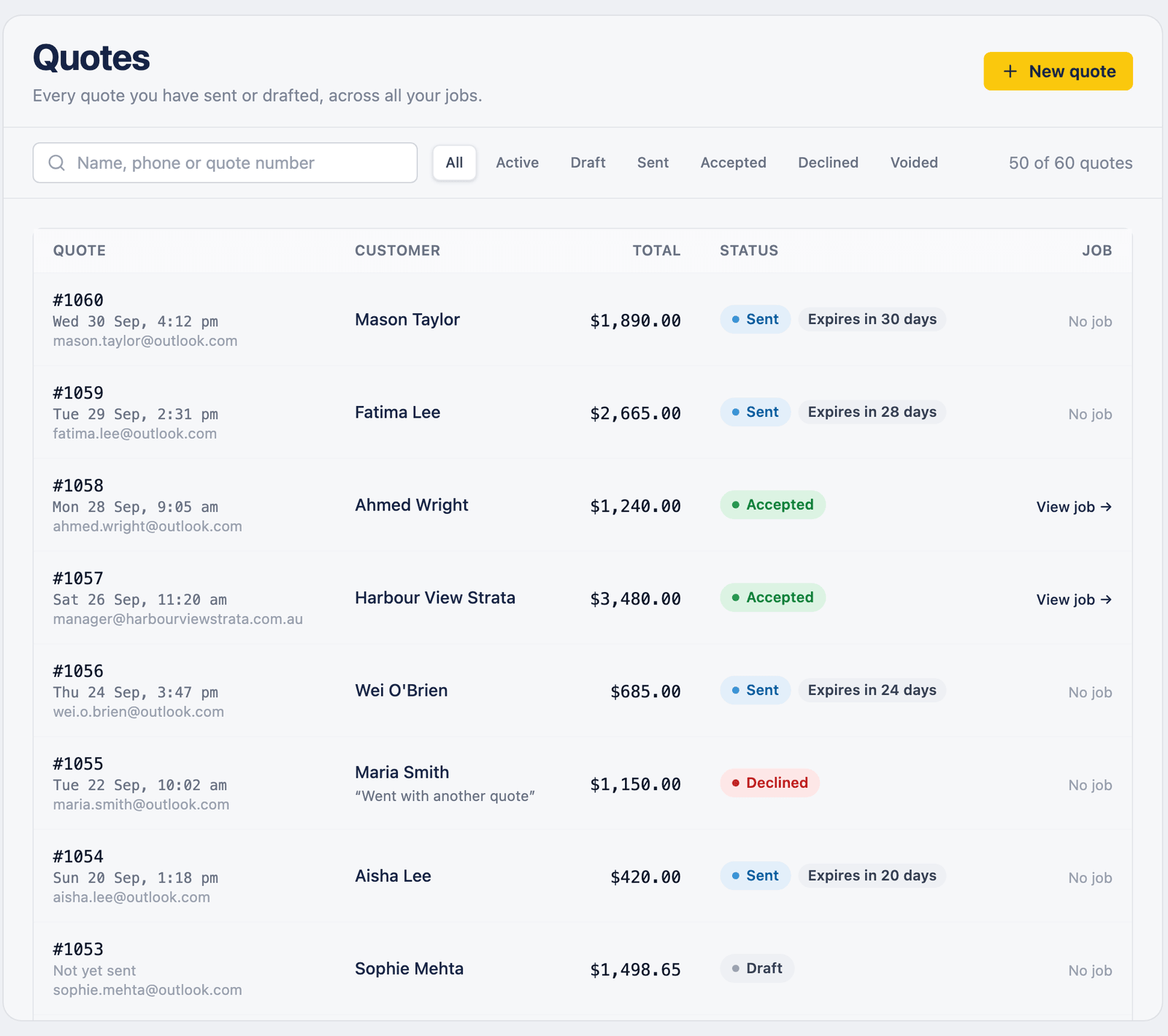Click email mason.taylor@outlook.com
This screenshot has width=1168, height=1036.
click(145, 341)
